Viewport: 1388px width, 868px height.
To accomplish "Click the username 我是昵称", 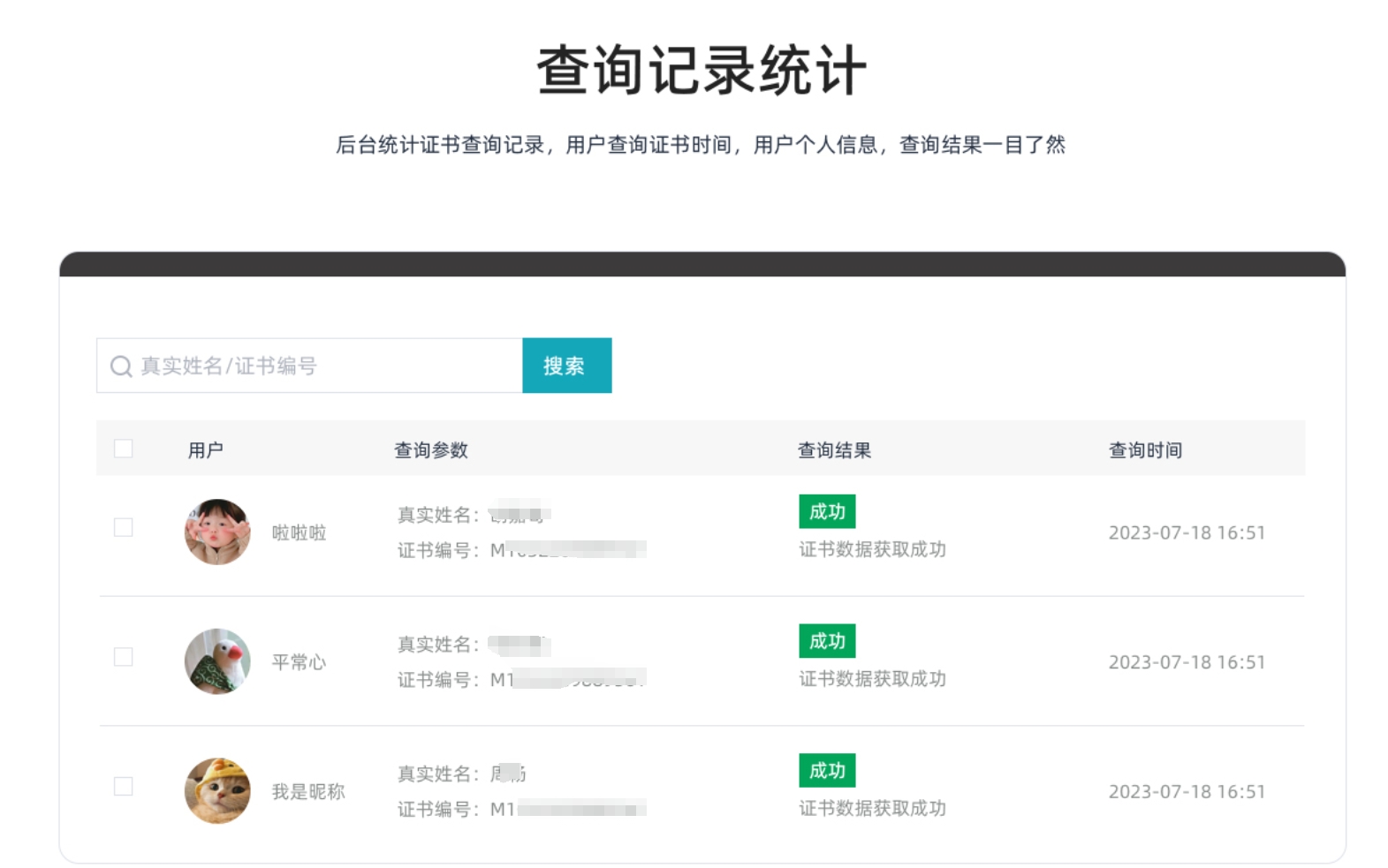I will point(308,792).
